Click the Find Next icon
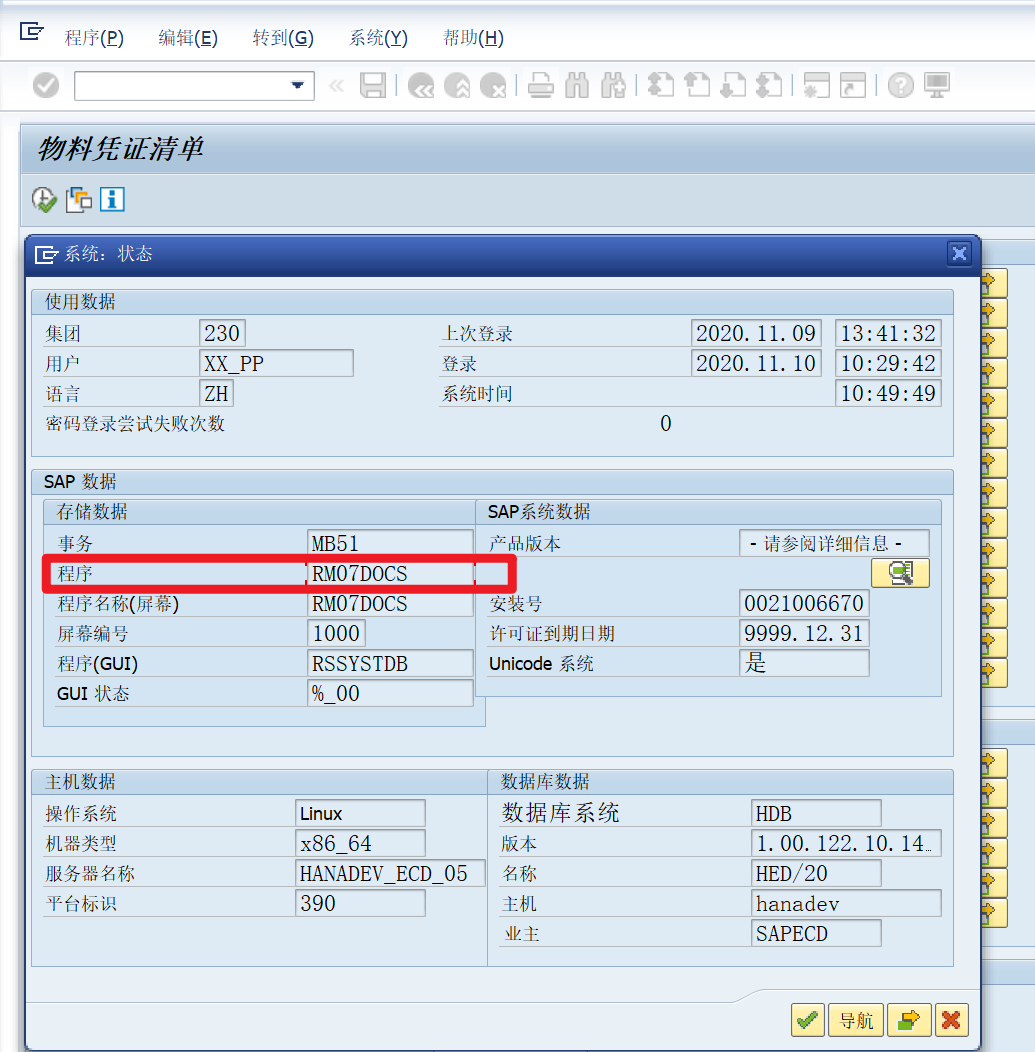 tap(614, 86)
